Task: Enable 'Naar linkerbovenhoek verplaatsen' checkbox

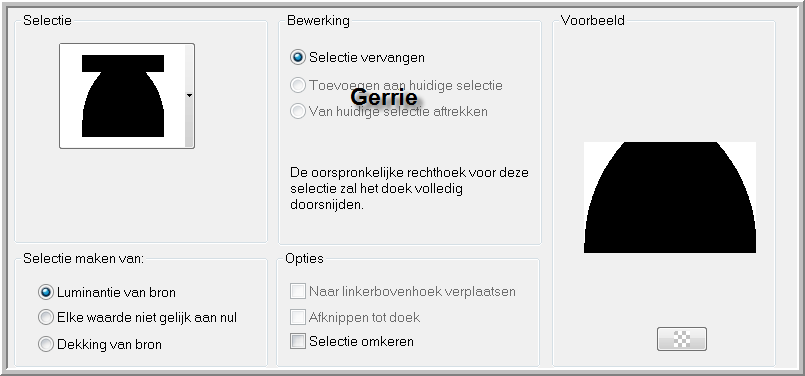Action: [298, 291]
